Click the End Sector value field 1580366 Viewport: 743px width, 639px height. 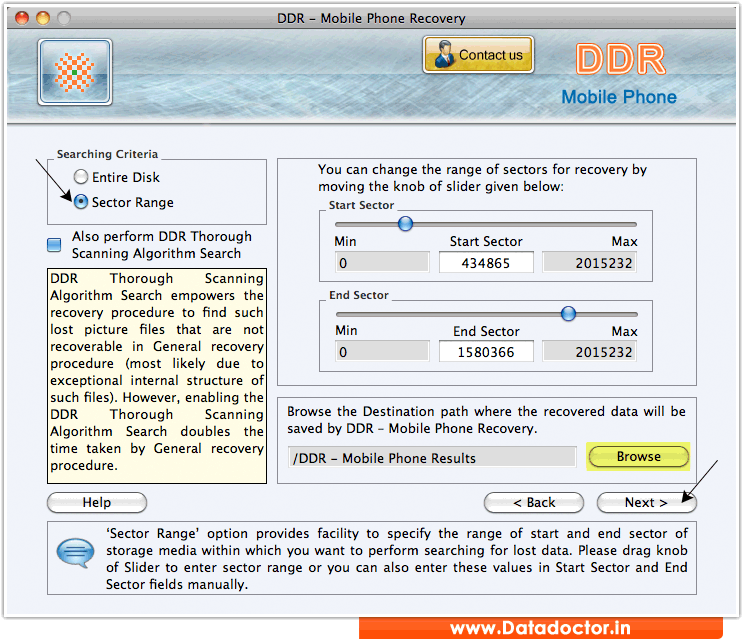click(x=486, y=352)
